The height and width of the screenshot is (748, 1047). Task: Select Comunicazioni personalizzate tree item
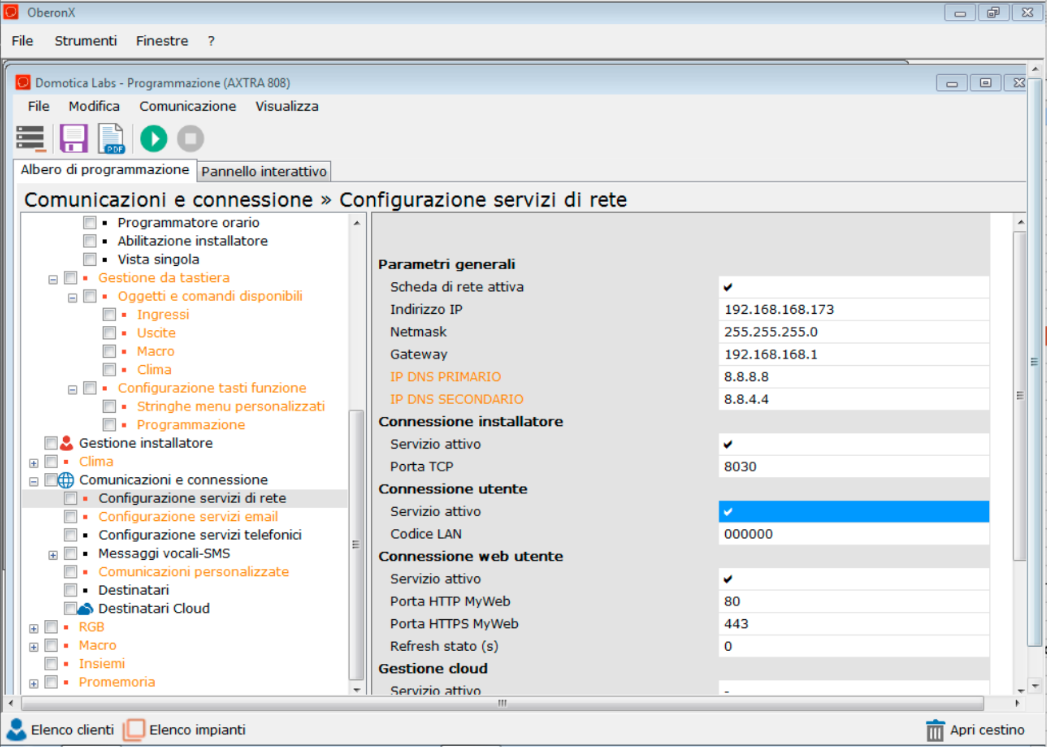coord(194,572)
